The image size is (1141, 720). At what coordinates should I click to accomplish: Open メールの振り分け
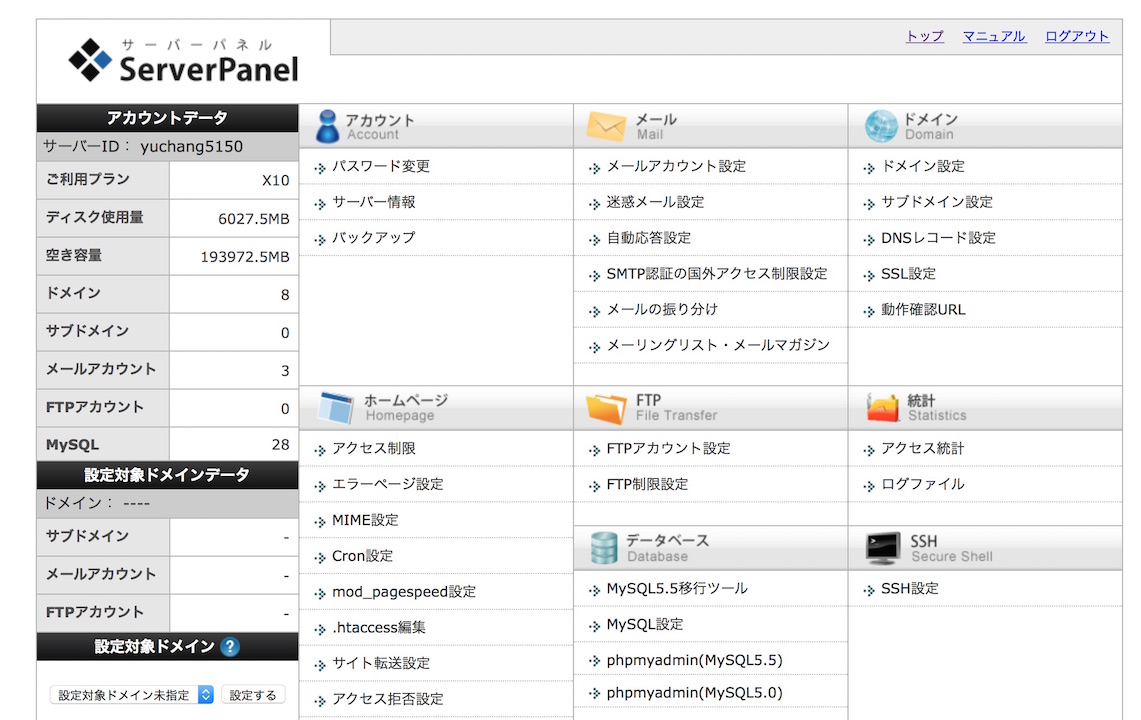pyautogui.click(x=661, y=309)
